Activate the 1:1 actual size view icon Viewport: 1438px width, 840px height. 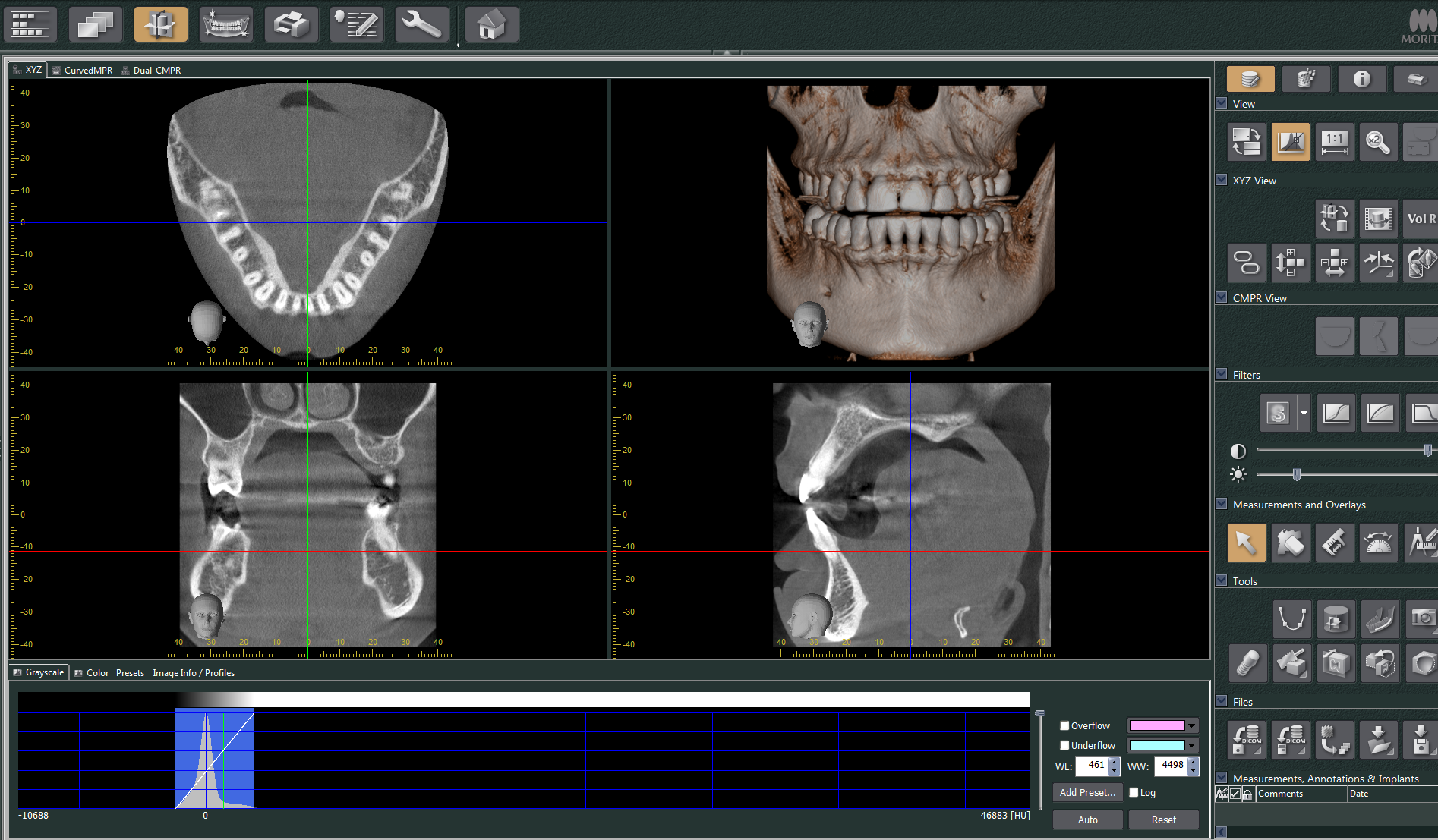pyautogui.click(x=1334, y=142)
